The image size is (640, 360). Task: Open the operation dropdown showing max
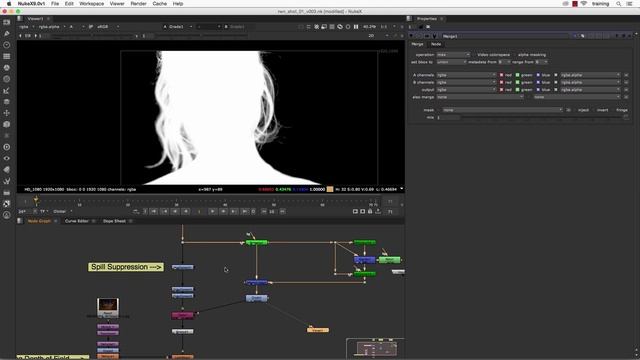453,55
